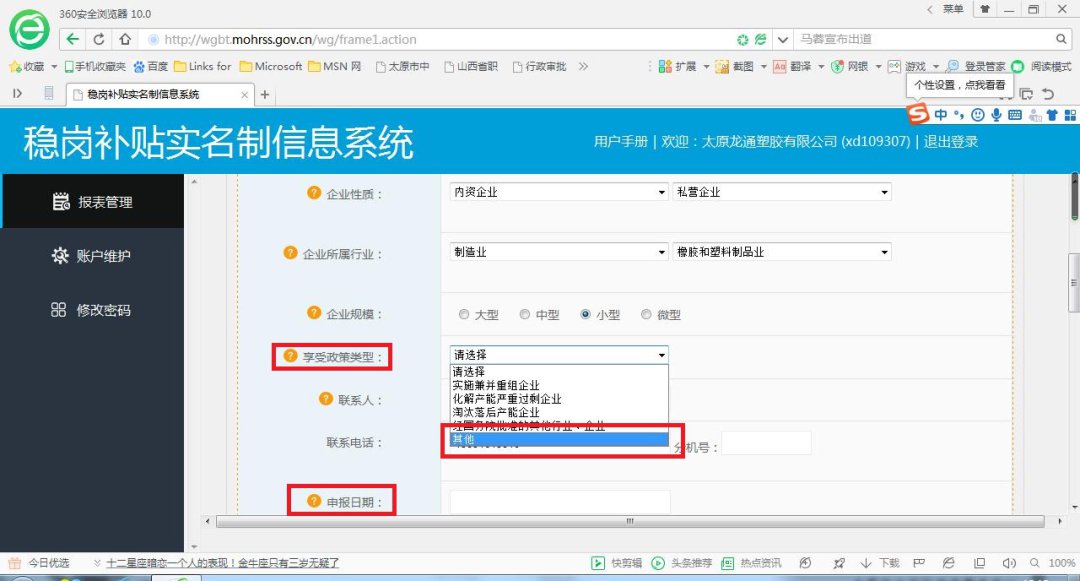Click the 账户维护 gear icon
The image size is (1080, 581).
pyautogui.click(x=60, y=256)
